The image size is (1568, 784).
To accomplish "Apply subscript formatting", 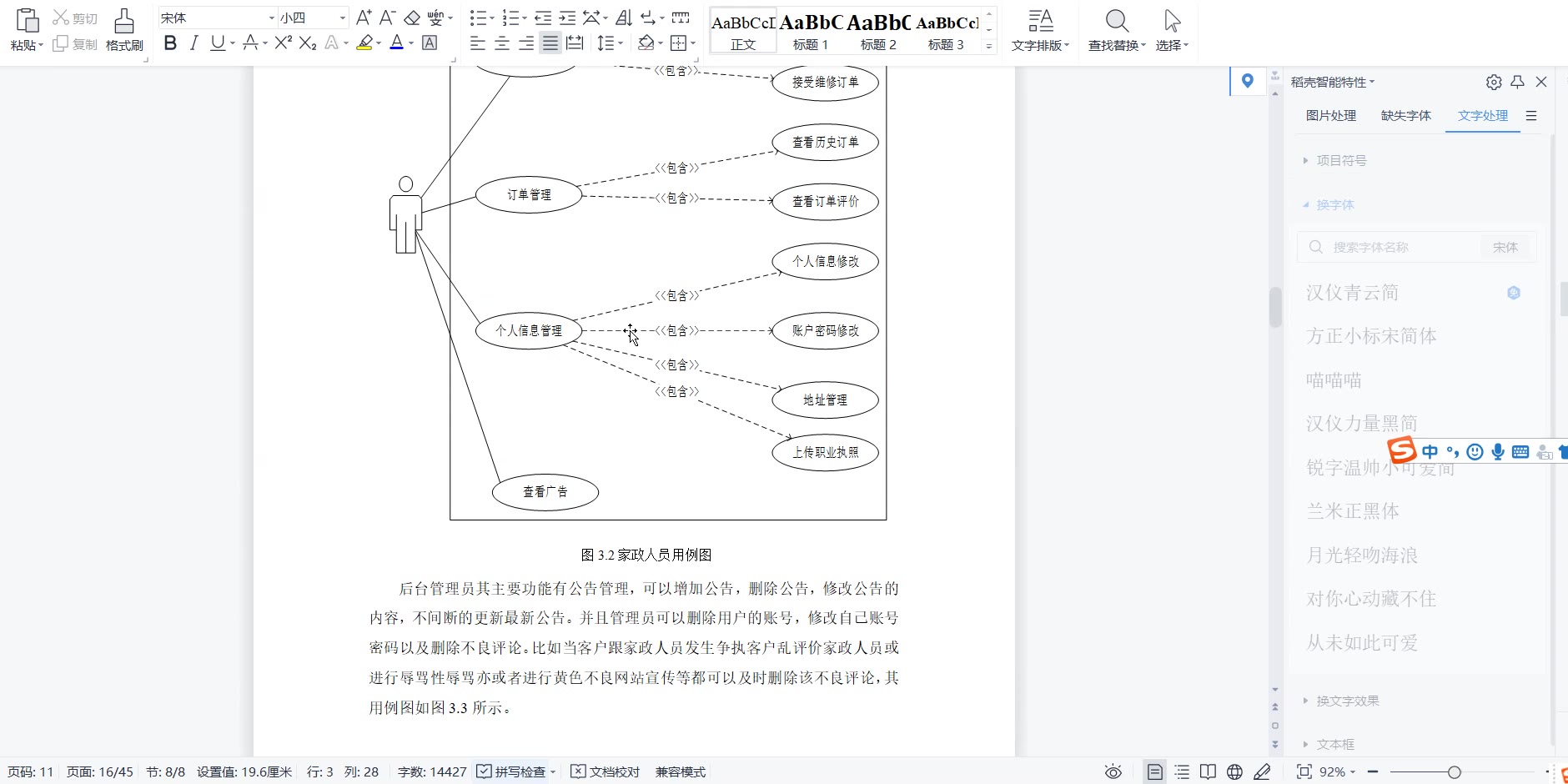I will pyautogui.click(x=308, y=43).
